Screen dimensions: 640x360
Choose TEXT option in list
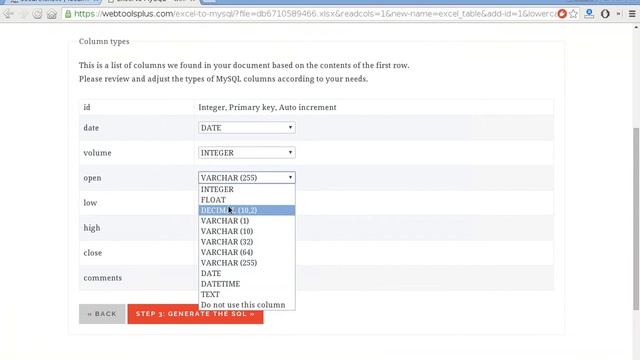[247, 295]
